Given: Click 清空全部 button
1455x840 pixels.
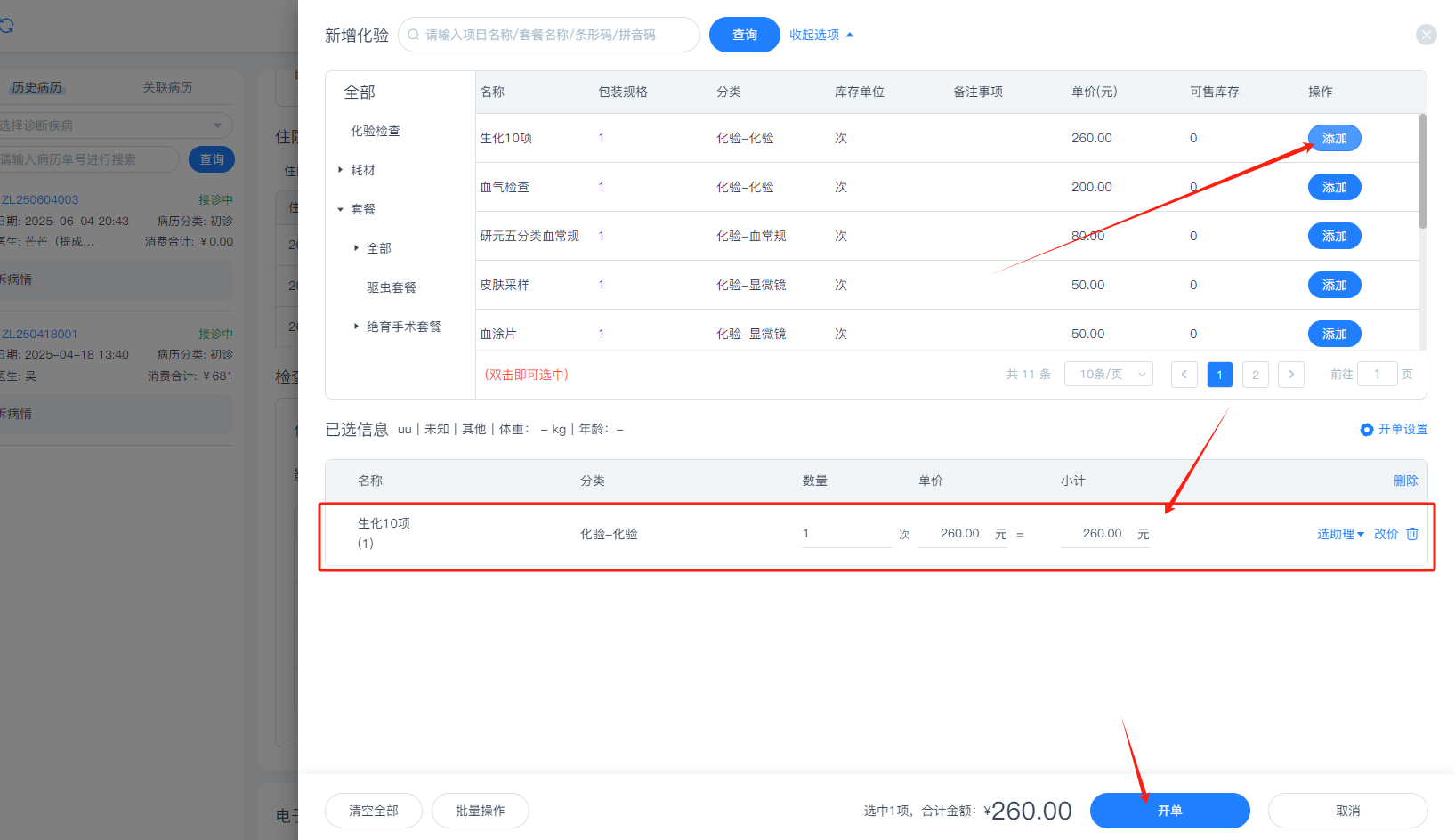Looking at the screenshot, I should click(x=374, y=811).
